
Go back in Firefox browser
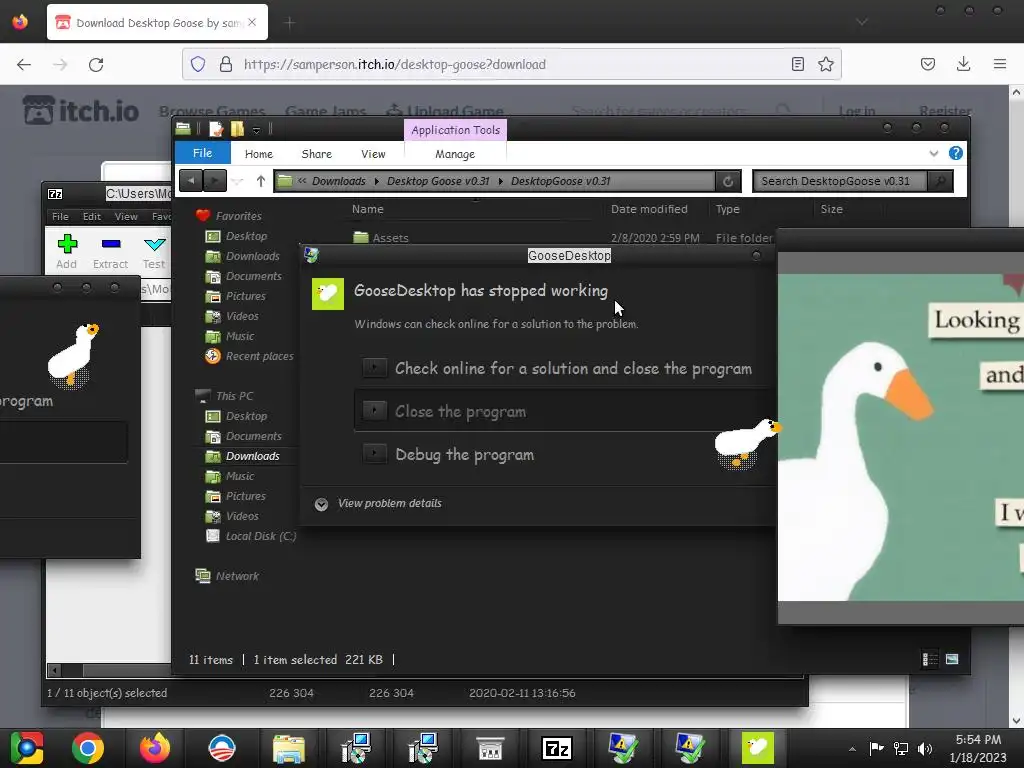coord(24,64)
